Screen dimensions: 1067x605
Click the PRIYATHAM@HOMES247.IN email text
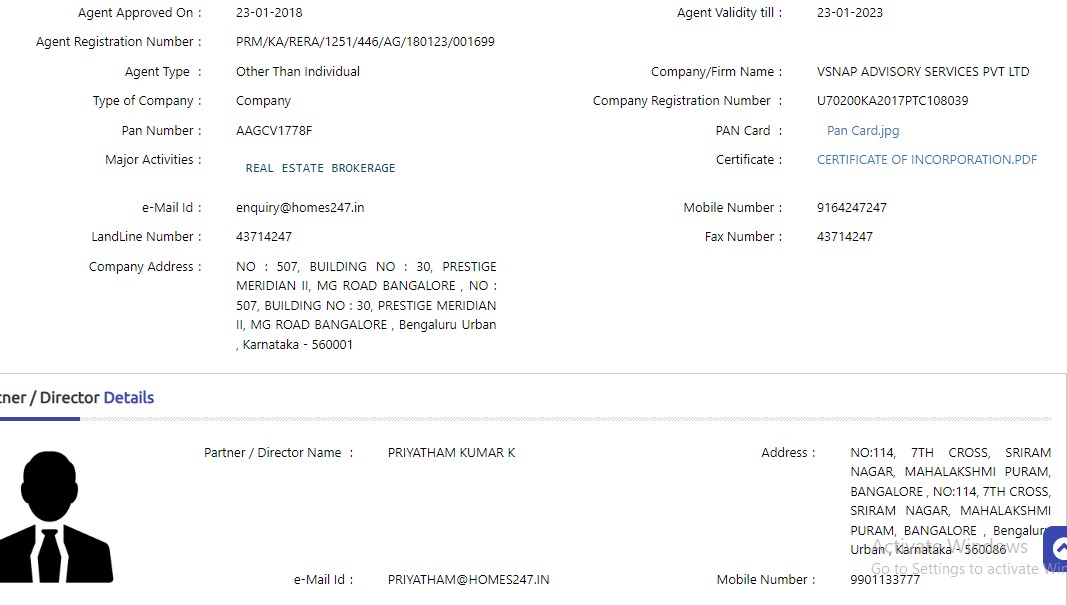pyautogui.click(x=468, y=580)
